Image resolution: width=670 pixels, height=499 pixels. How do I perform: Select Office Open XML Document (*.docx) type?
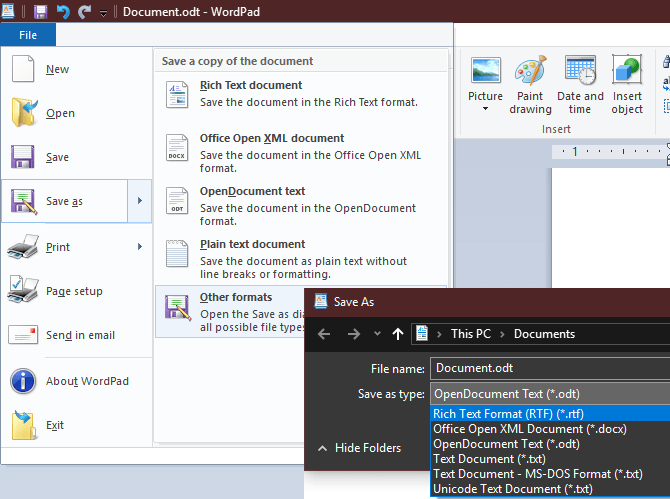pos(550,429)
